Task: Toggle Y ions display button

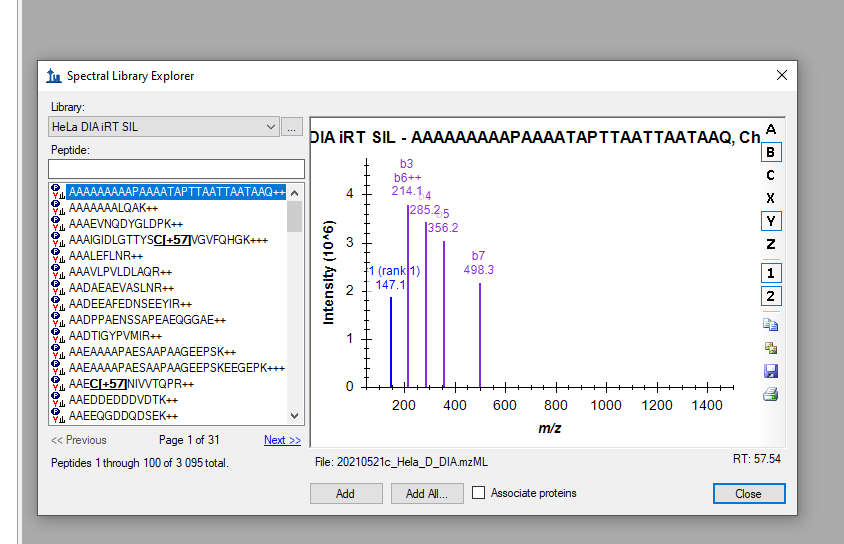Action: 771,221
